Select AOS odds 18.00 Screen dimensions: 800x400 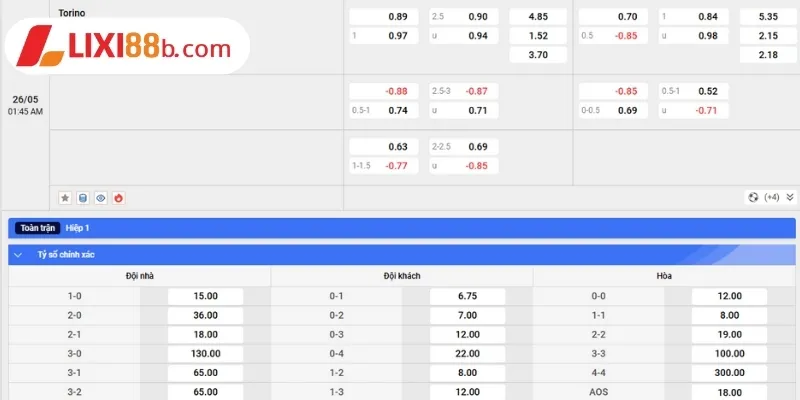(729, 392)
